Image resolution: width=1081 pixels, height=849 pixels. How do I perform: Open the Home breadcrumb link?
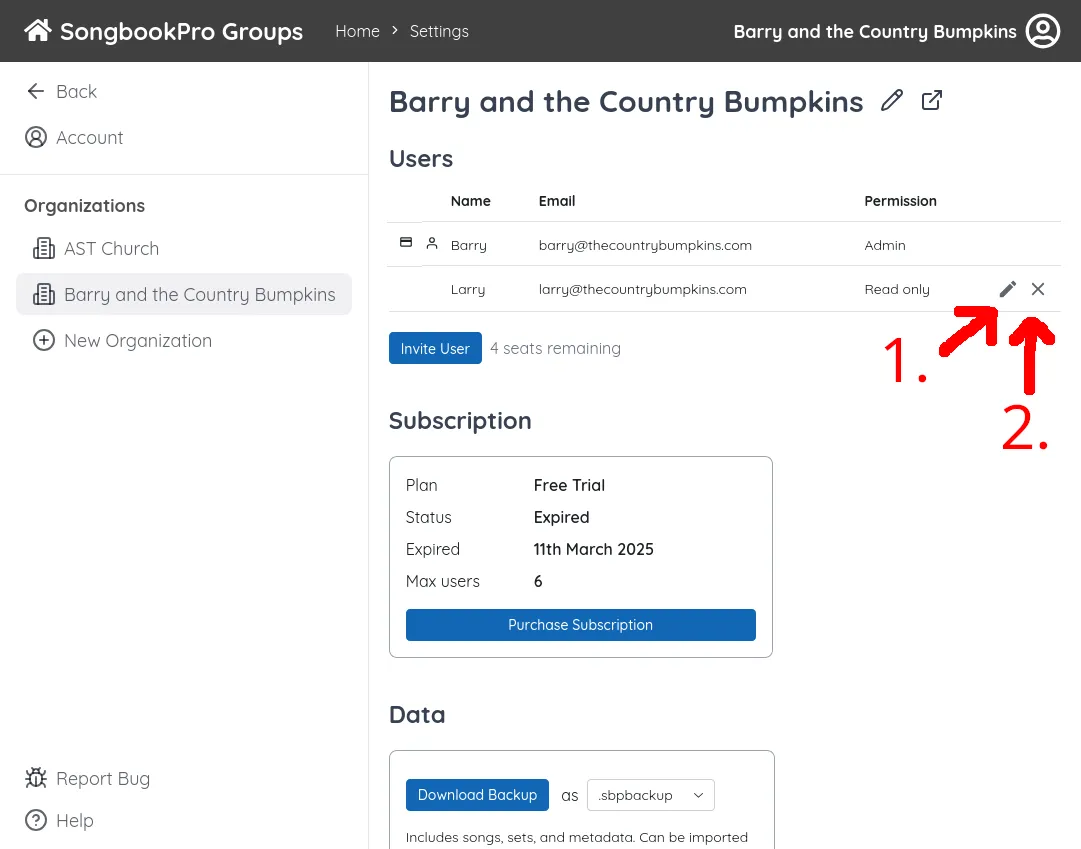357,31
